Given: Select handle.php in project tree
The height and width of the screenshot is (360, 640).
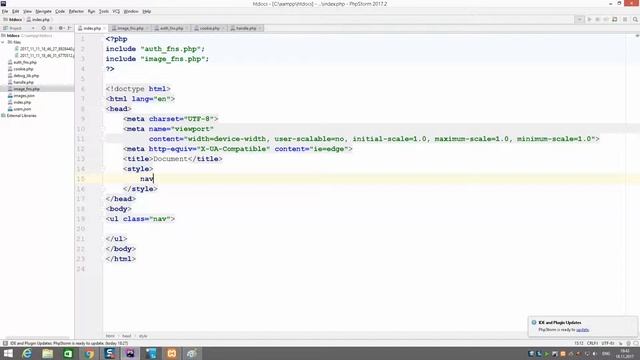Looking at the screenshot, I should click(23, 82).
